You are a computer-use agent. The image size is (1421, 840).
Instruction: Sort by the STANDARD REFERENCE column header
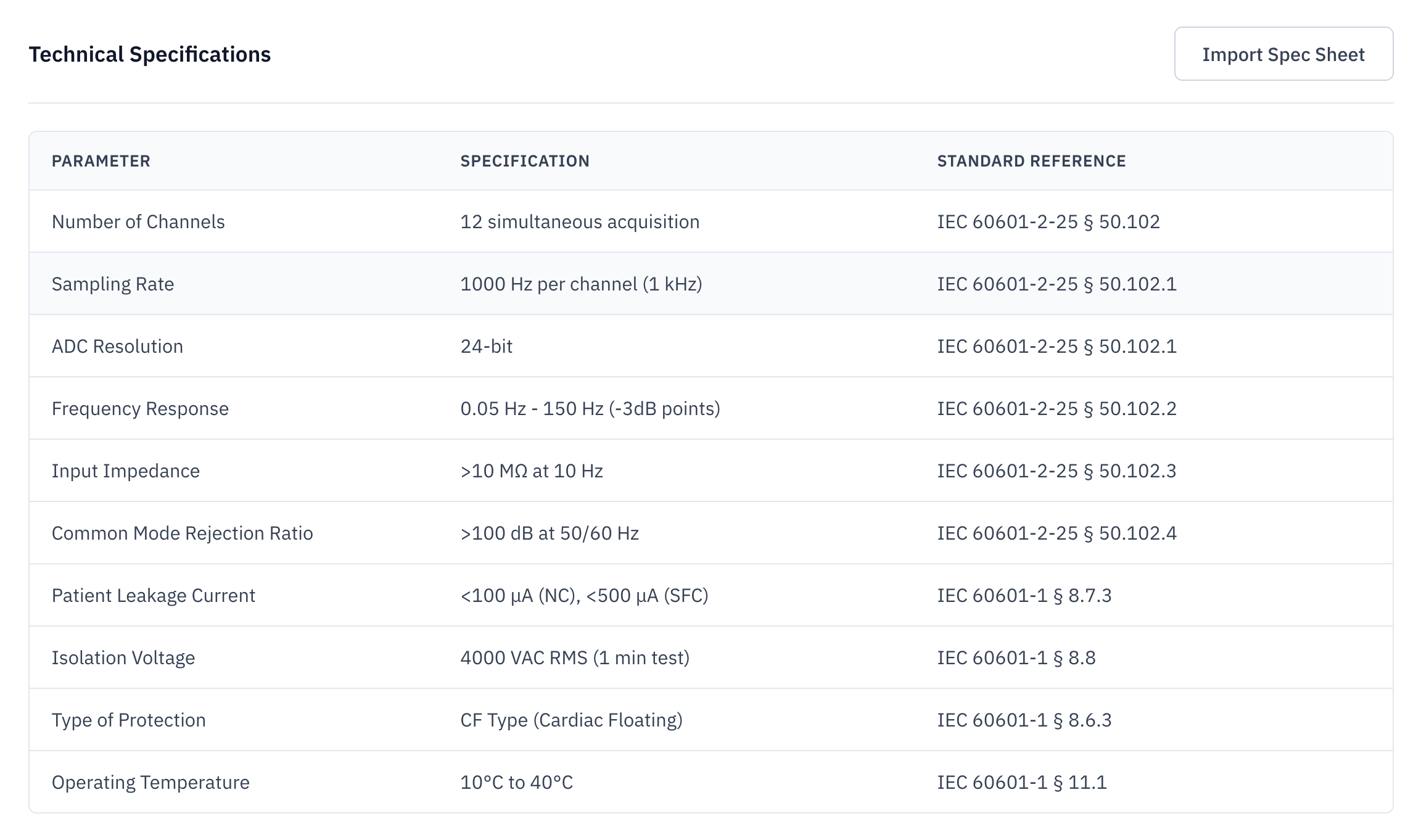point(1031,161)
